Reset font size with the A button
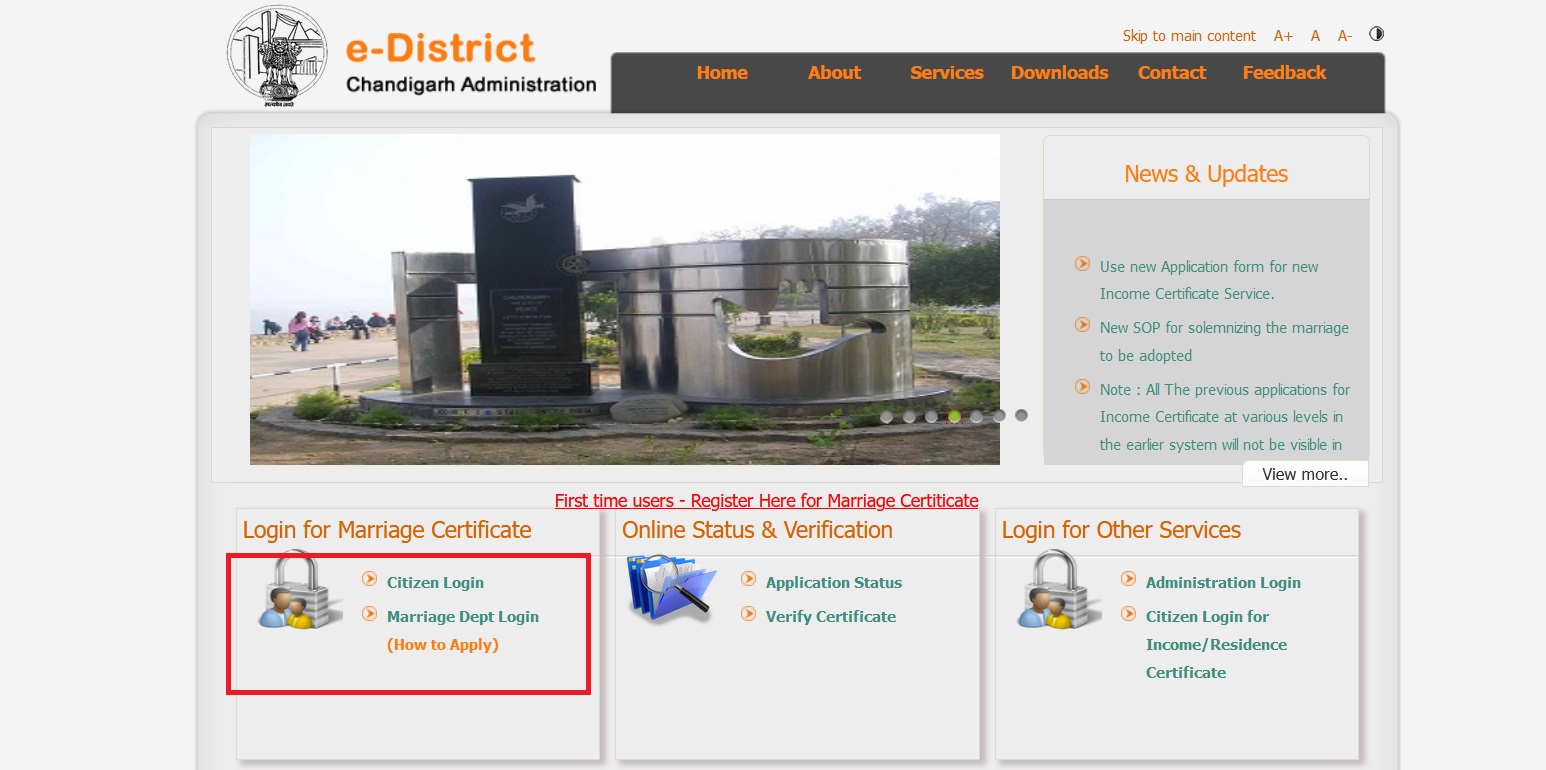 [x=1315, y=36]
